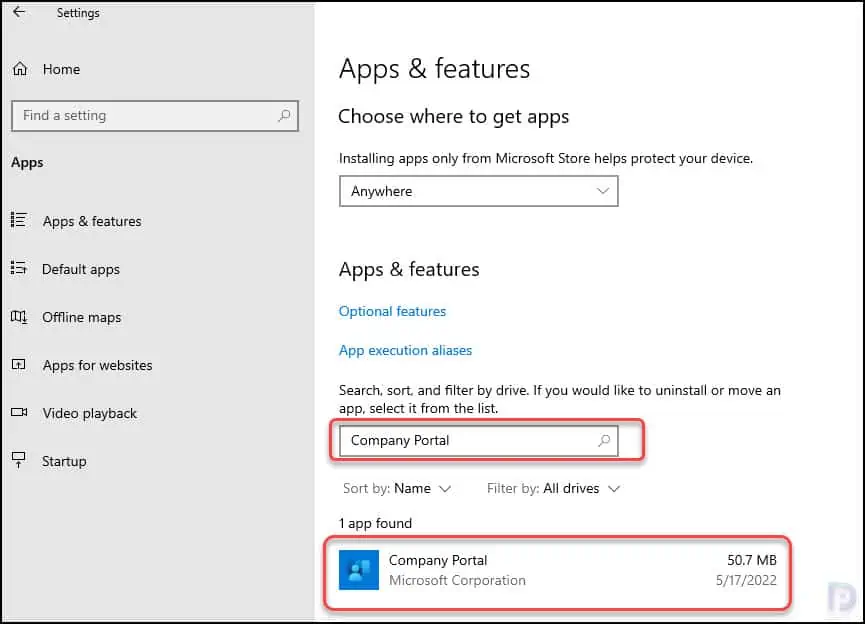Viewport: 865px width, 624px height.
Task: Click the Microsoft Corporation publisher text
Action: click(457, 580)
